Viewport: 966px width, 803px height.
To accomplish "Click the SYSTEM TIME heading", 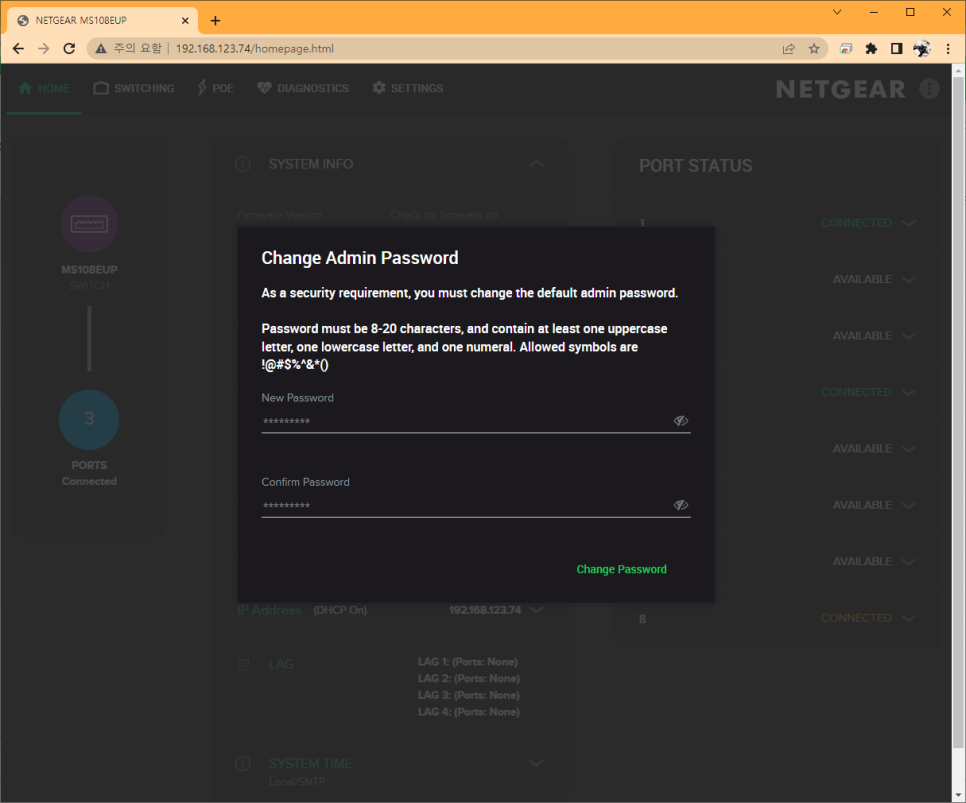I will tap(310, 764).
